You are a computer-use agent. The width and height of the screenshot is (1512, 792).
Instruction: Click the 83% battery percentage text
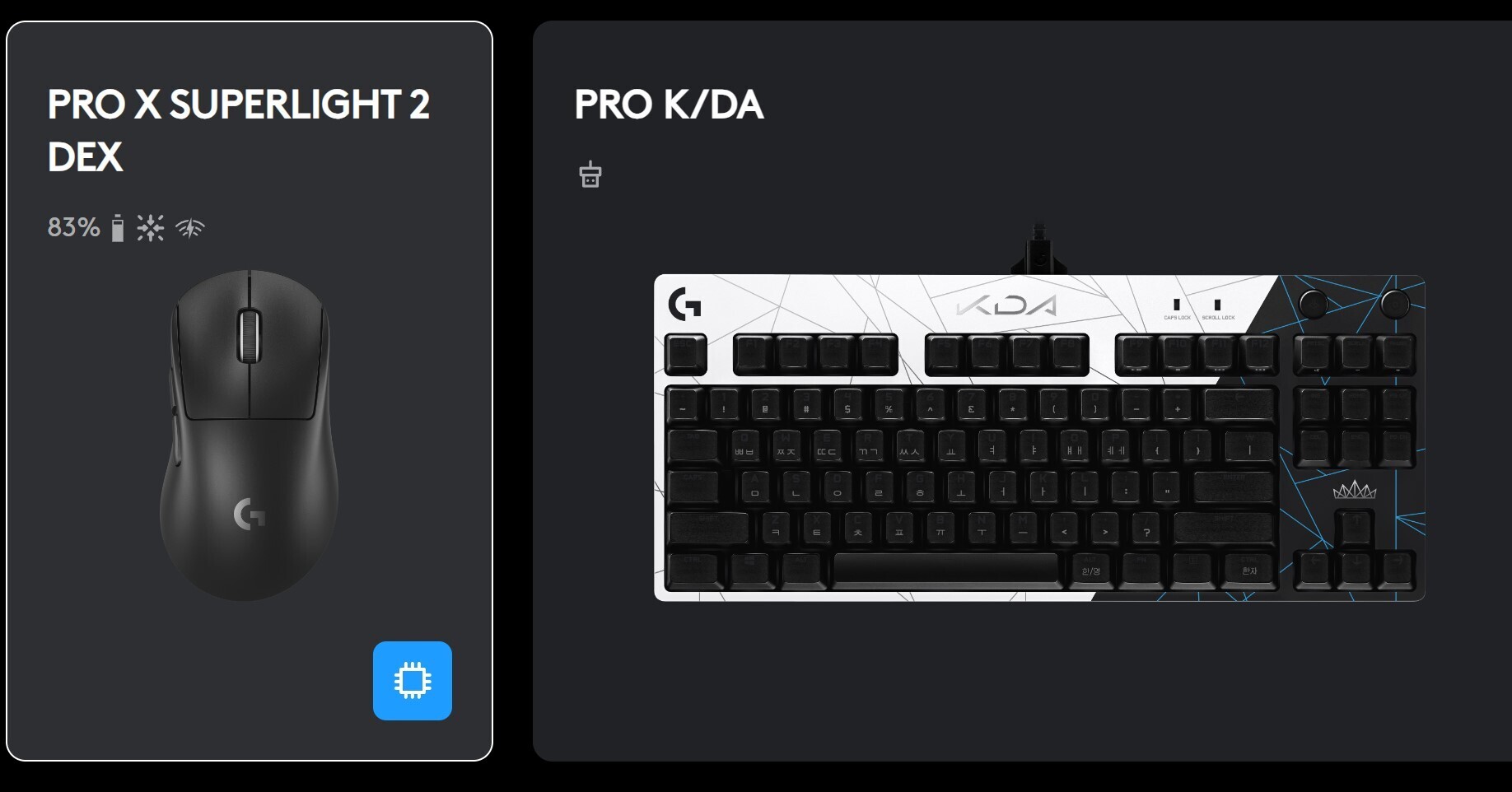click(74, 227)
